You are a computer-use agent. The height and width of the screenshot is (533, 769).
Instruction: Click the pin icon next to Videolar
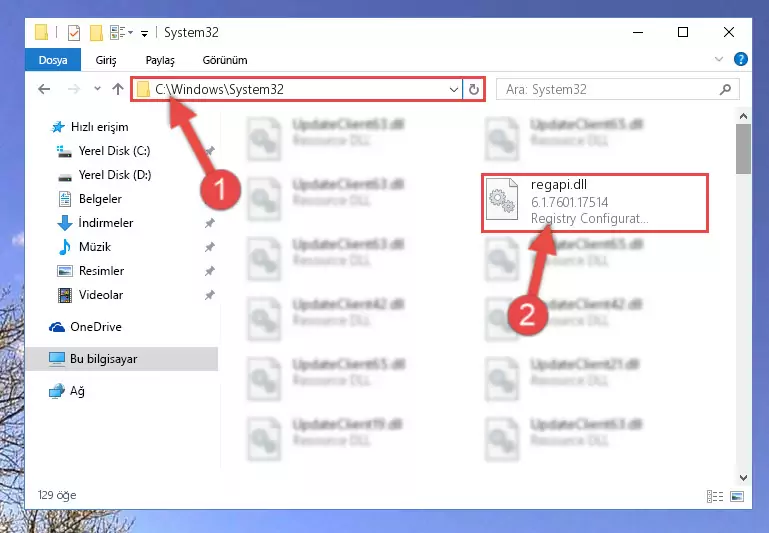click(x=209, y=295)
